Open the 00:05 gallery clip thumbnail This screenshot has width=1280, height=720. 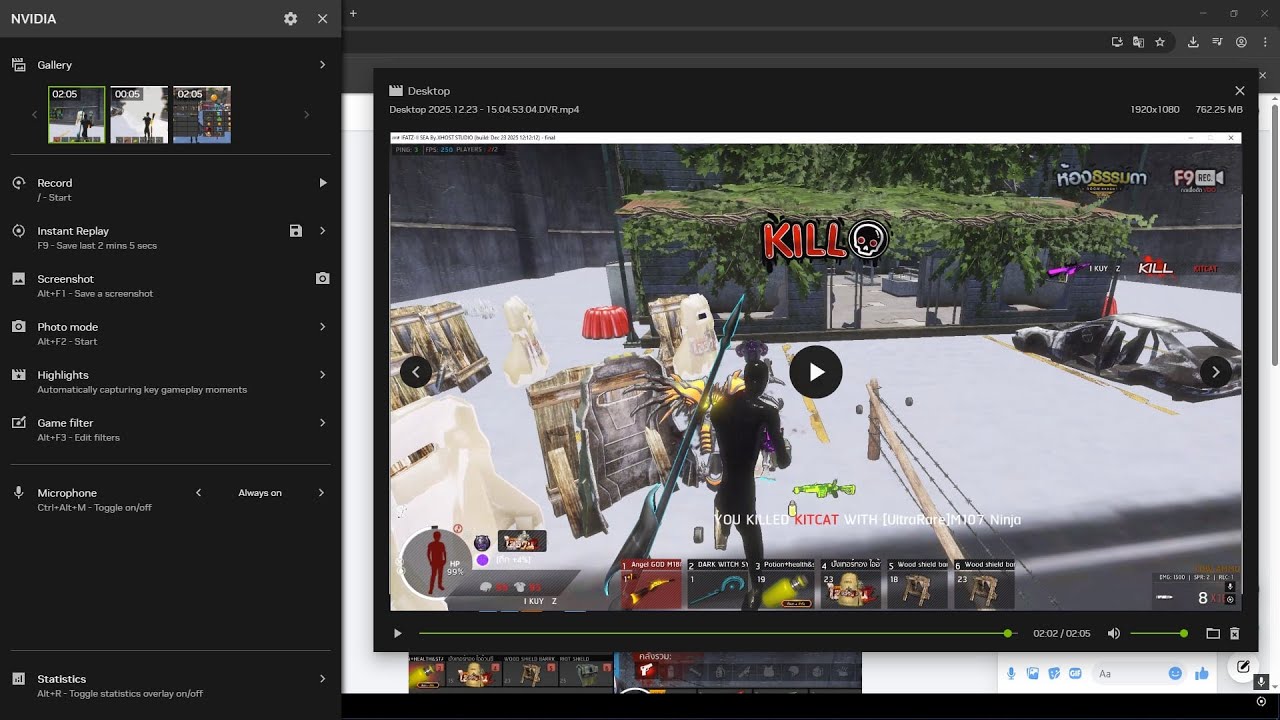click(x=139, y=114)
